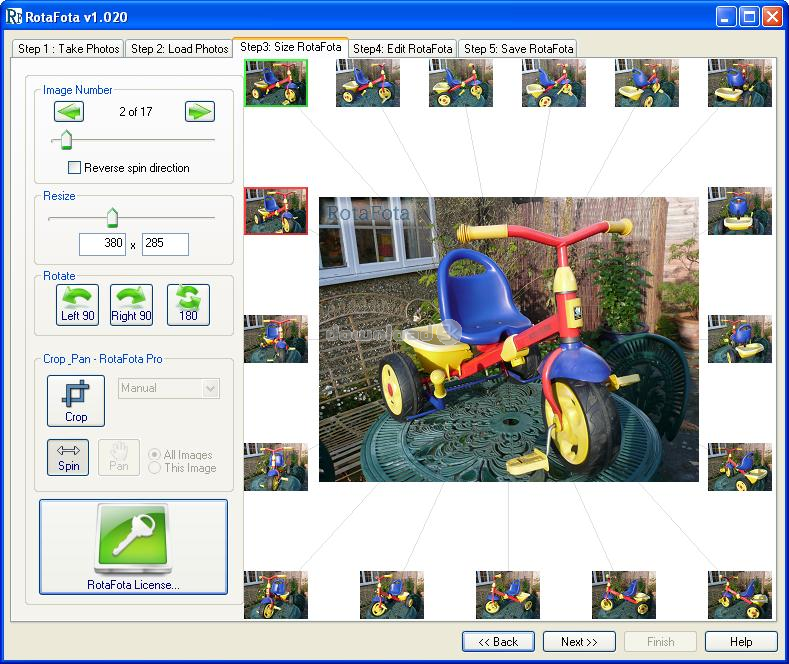Rotate image Left 90

tap(77, 305)
